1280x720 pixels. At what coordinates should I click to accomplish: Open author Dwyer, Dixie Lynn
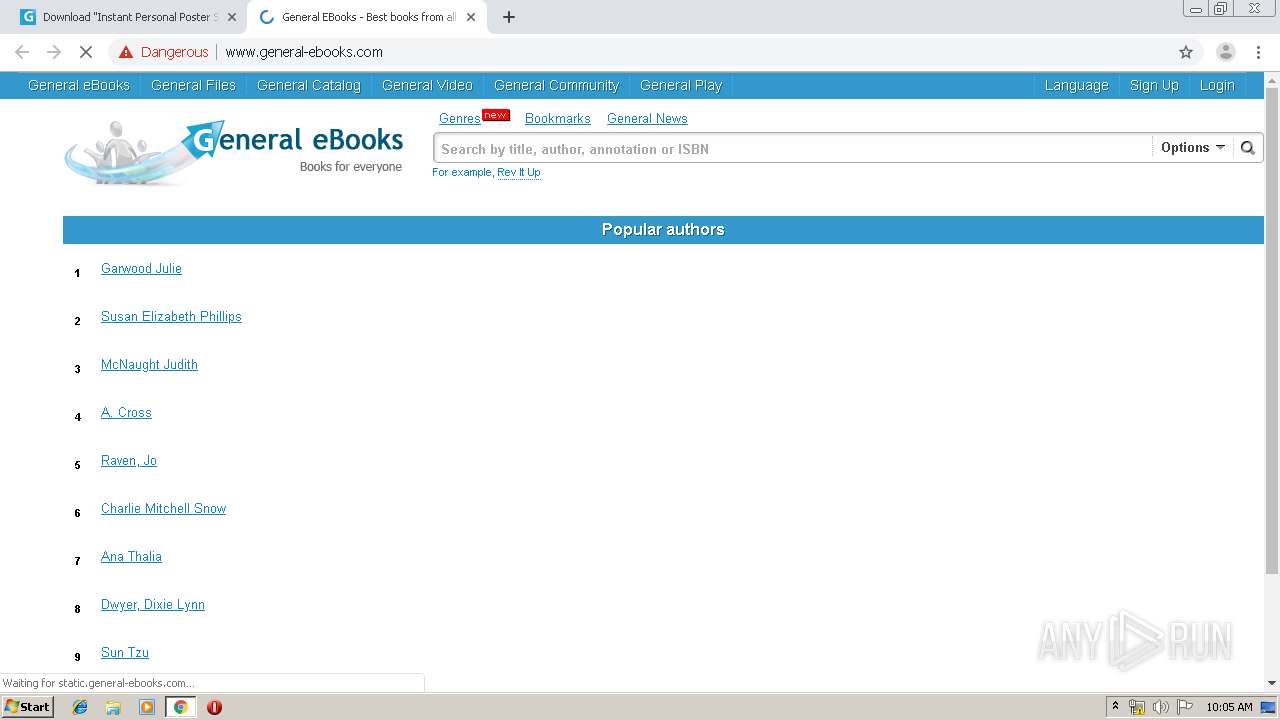[153, 604]
